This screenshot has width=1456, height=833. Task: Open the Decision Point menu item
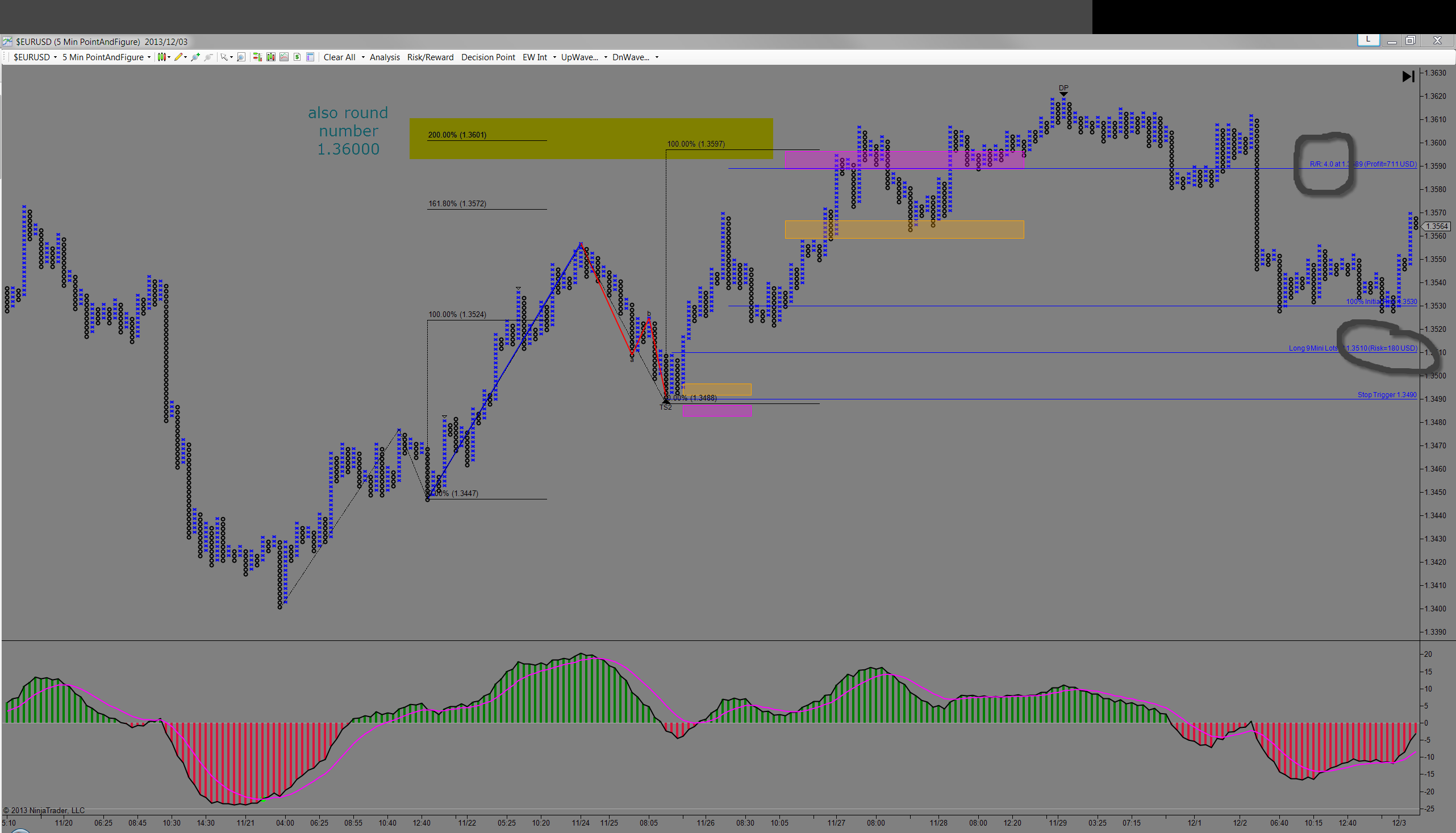click(x=489, y=57)
